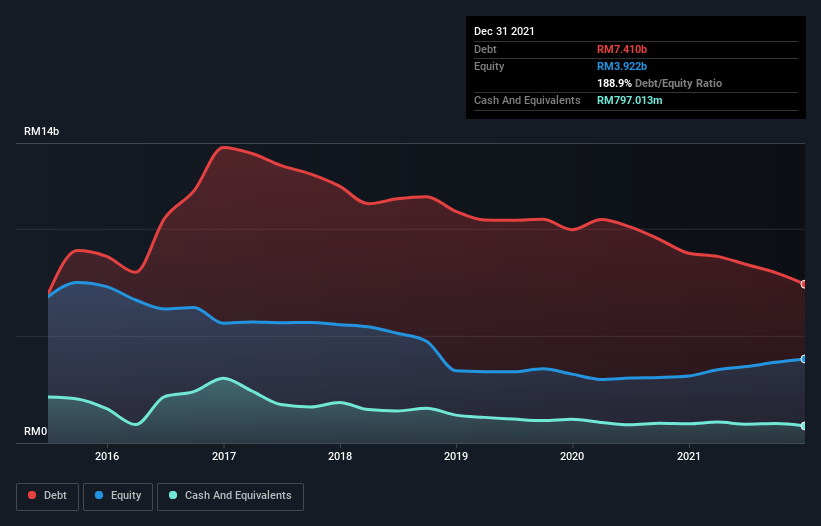The width and height of the screenshot is (821, 526).
Task: Click the 2017 x-axis label
Action: pyautogui.click(x=224, y=456)
